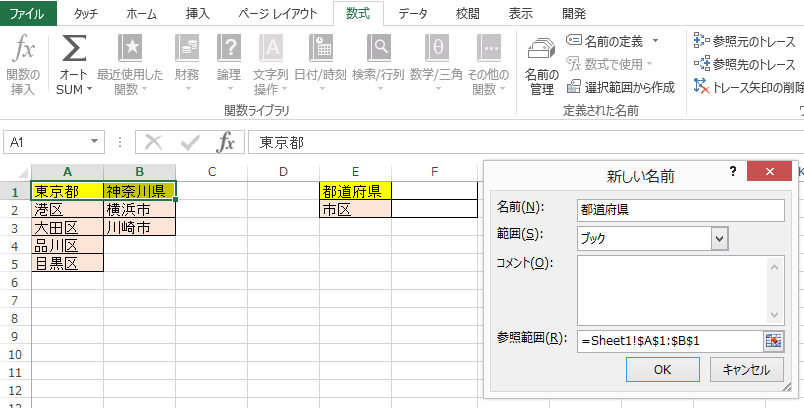Select cell containing 川崎市
This screenshot has width=804, height=408.
pyautogui.click(x=139, y=227)
